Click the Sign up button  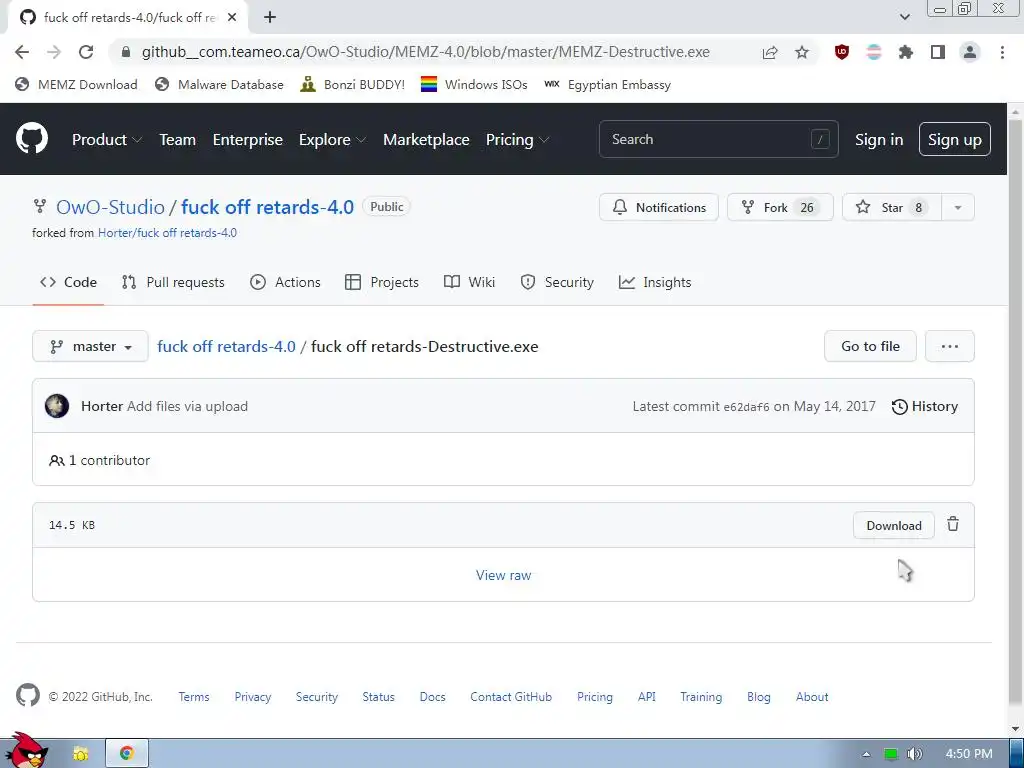[x=954, y=139]
